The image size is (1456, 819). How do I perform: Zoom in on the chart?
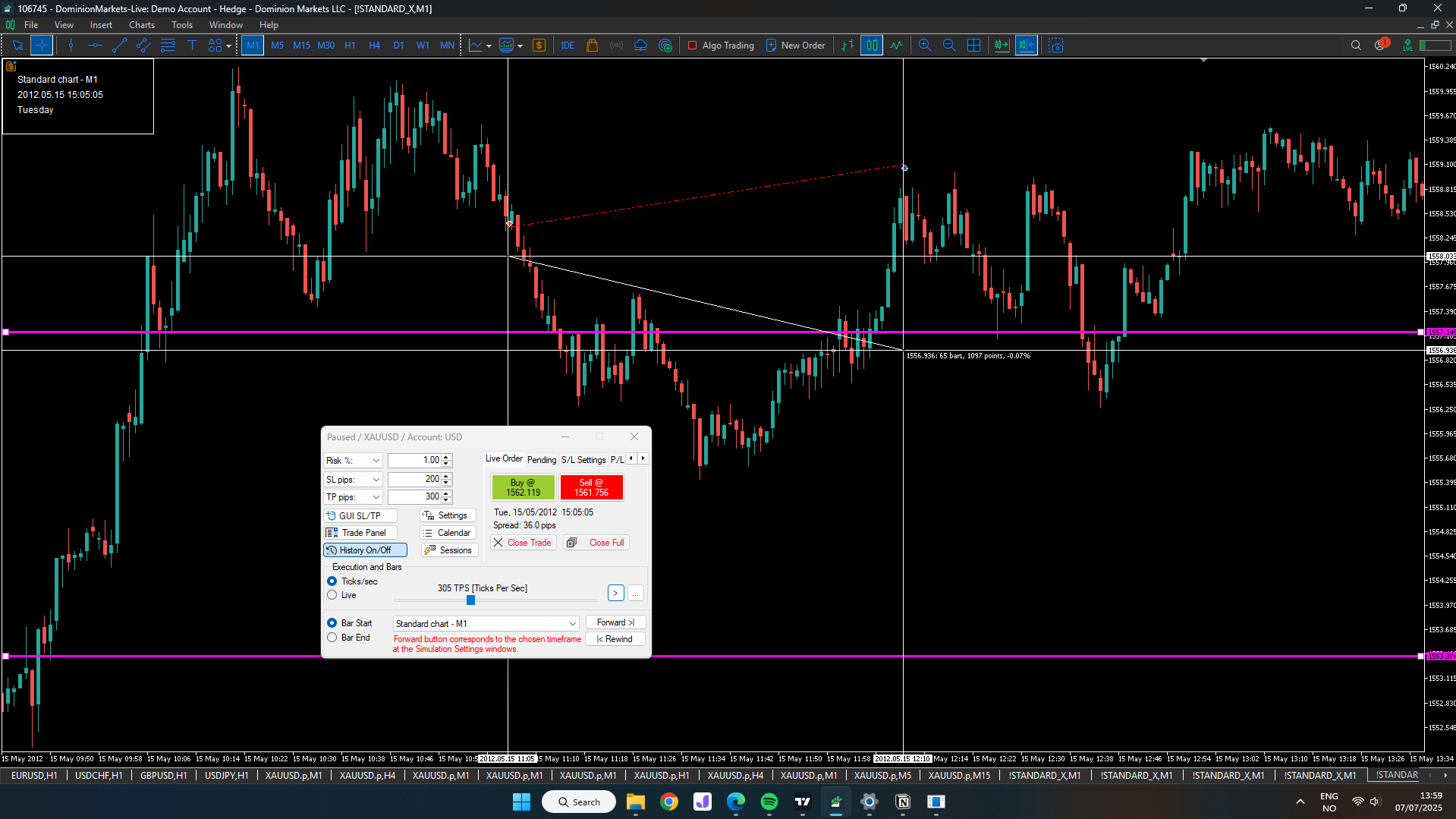925,46
